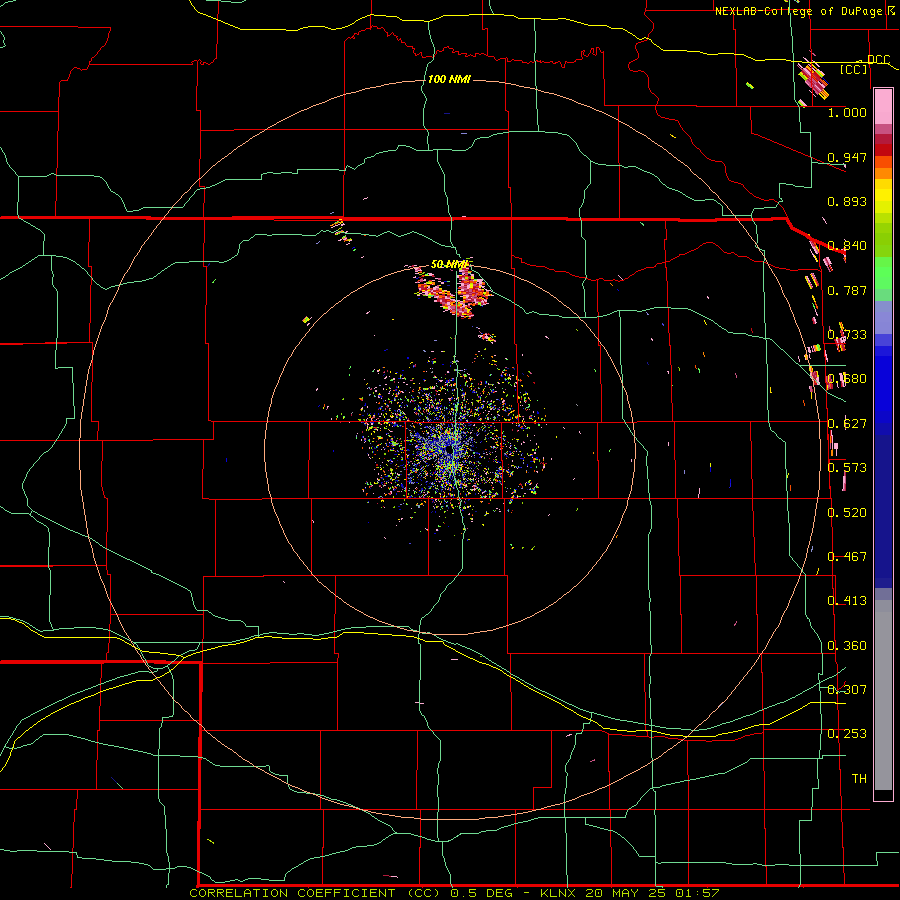
Task: Pick the lavender color bar segment
Action: click(883, 317)
